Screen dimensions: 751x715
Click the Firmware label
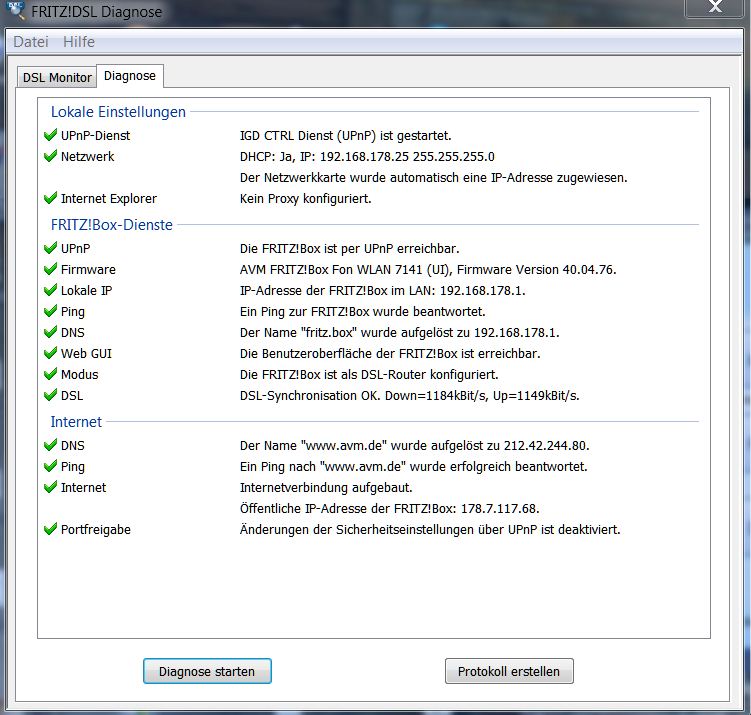pyautogui.click(x=88, y=270)
